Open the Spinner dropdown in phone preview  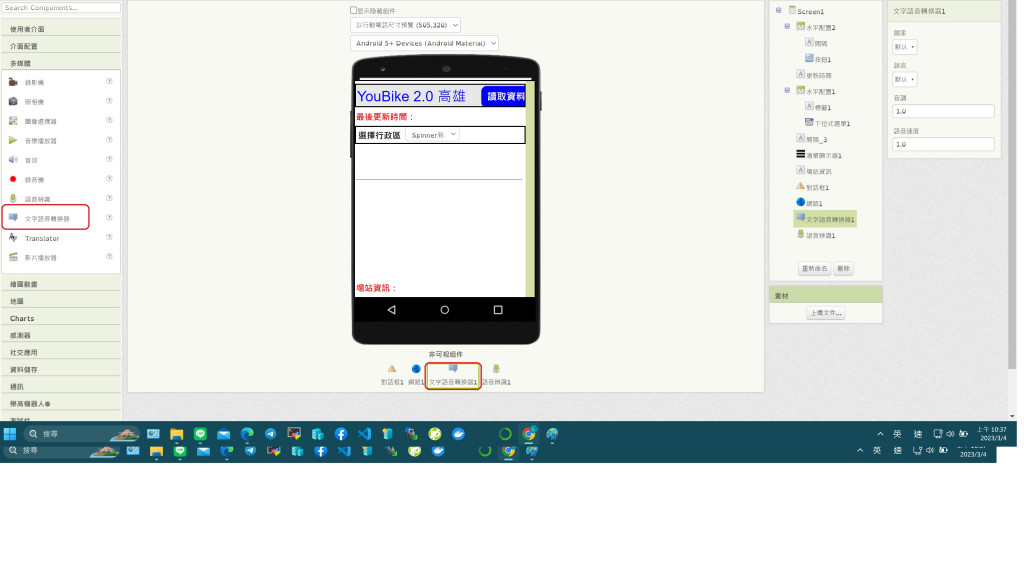click(x=432, y=135)
